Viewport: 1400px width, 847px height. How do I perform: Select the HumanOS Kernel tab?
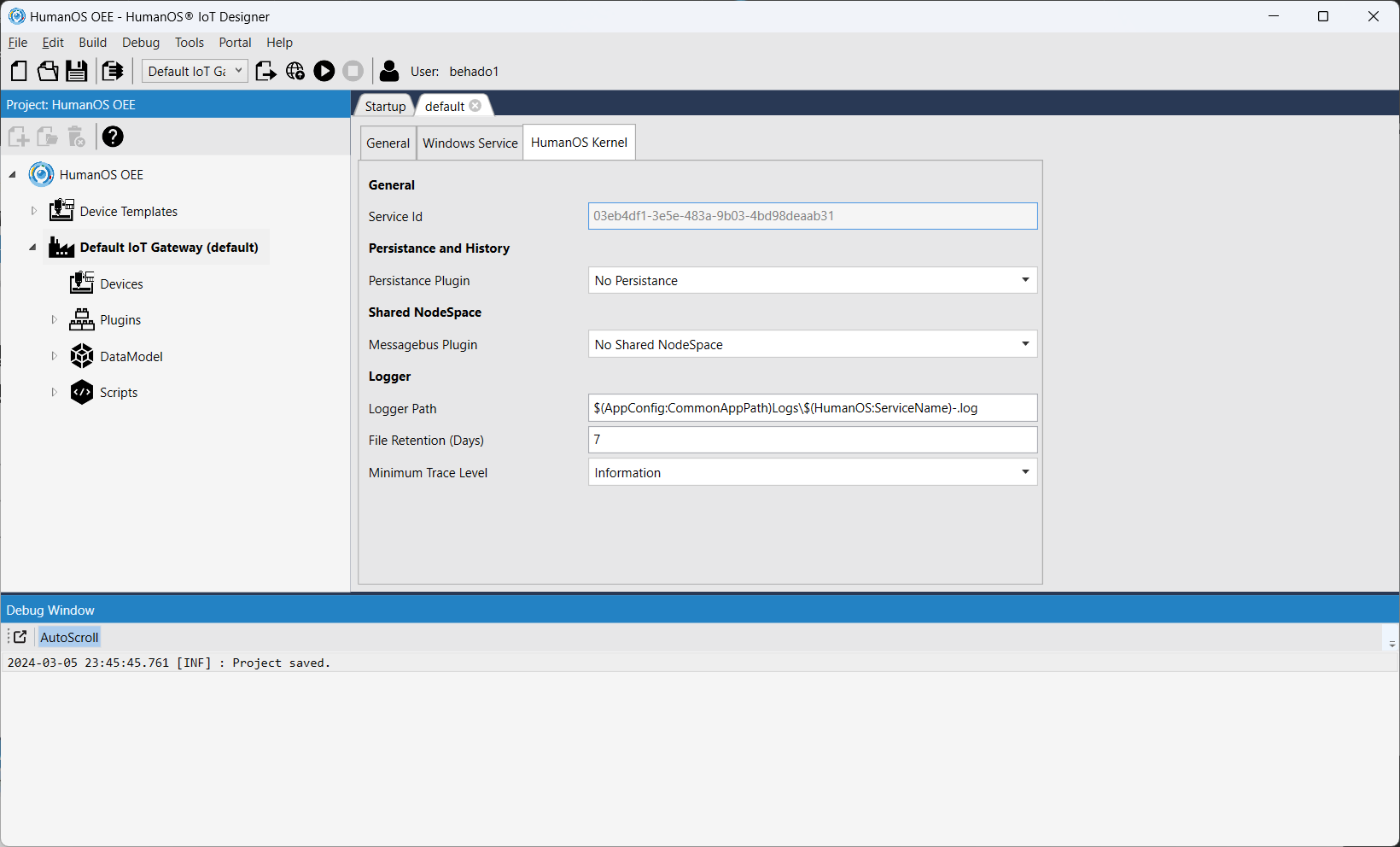[x=579, y=143]
